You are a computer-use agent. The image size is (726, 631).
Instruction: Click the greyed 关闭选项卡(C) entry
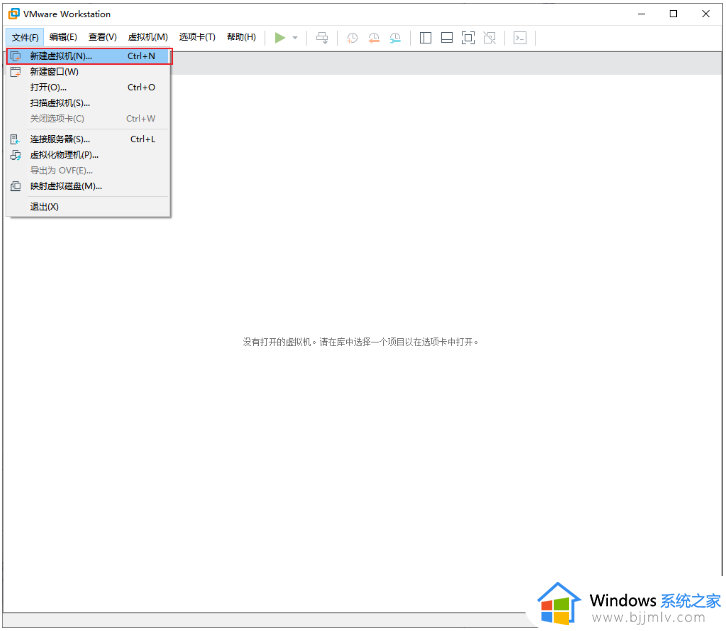click(x=88, y=119)
